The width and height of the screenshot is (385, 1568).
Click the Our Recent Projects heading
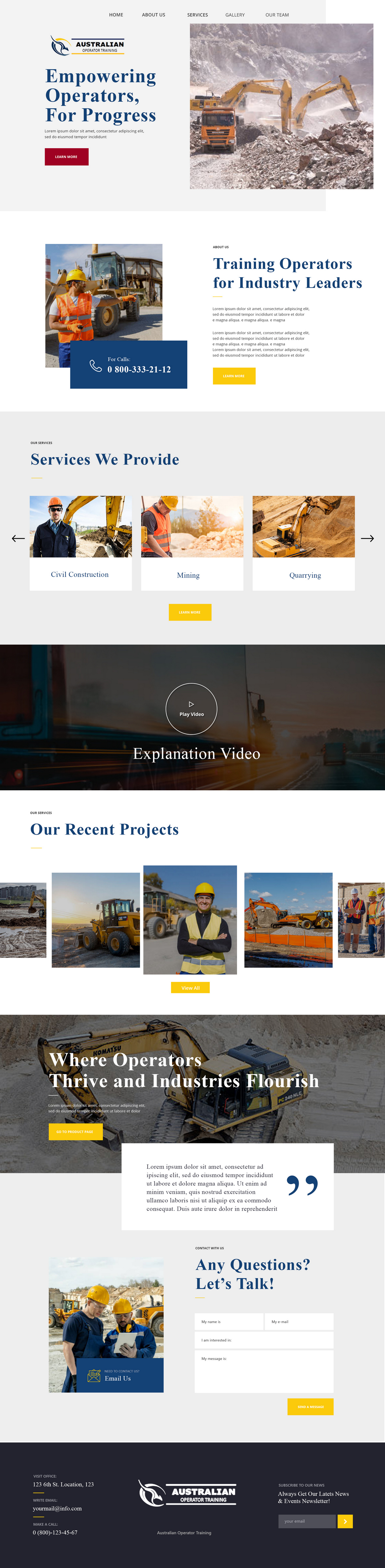coord(105,830)
